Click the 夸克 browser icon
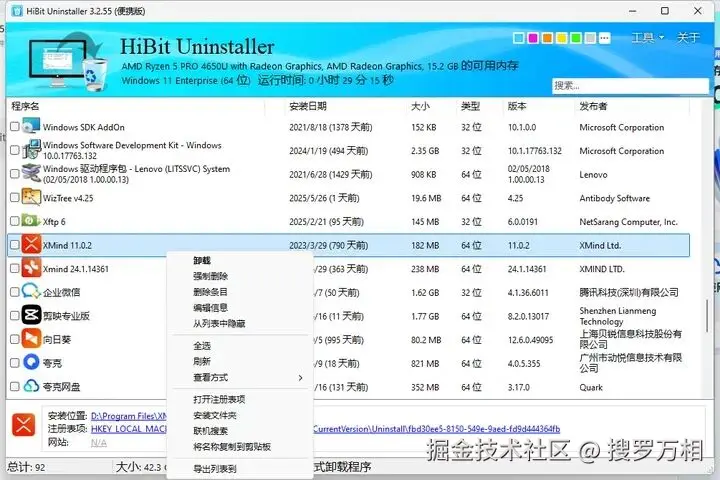The height and width of the screenshot is (480, 720). point(31,362)
